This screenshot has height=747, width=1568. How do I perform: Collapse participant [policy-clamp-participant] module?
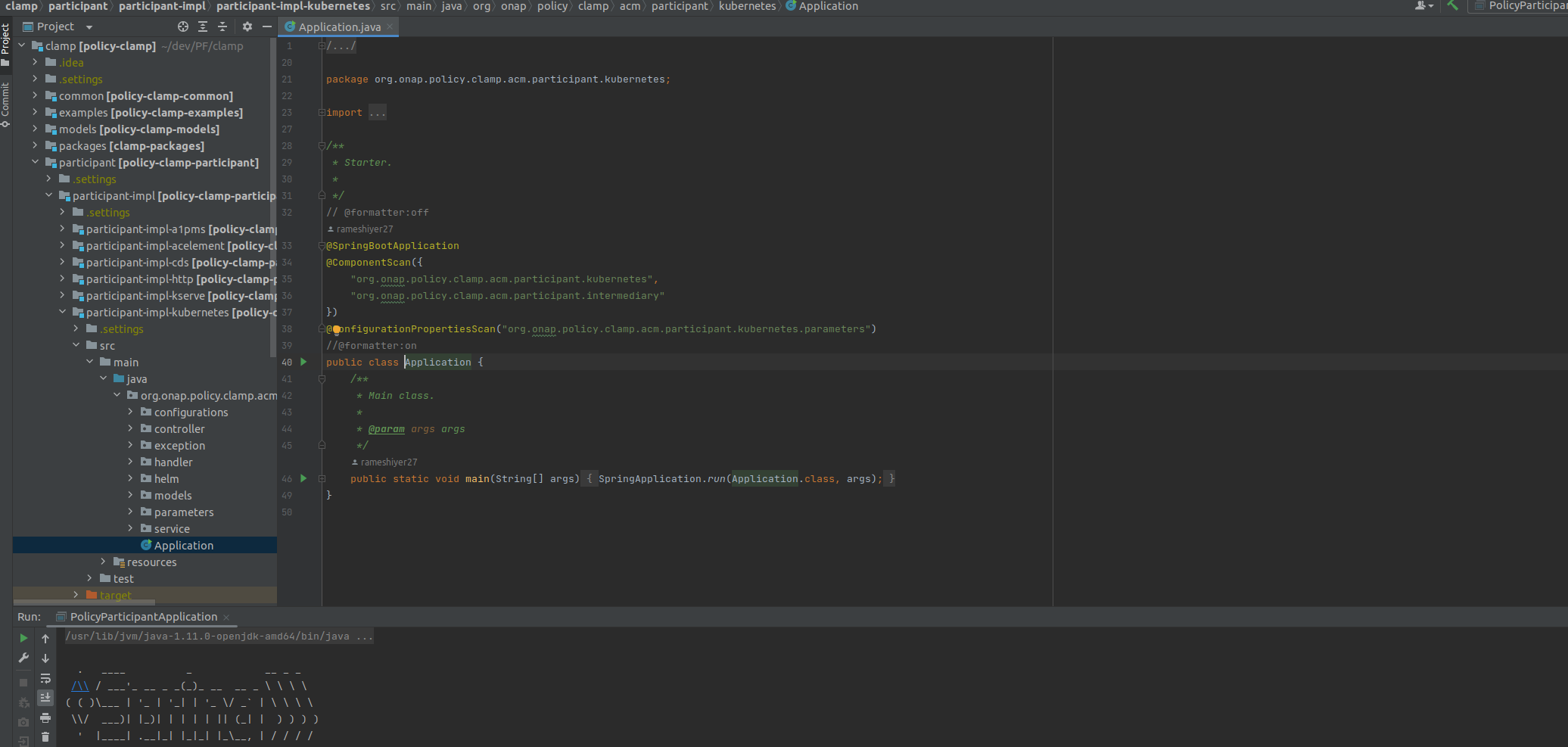point(35,162)
